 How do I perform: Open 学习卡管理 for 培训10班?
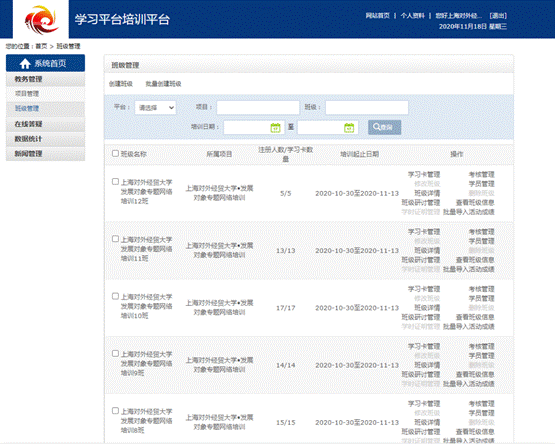(x=424, y=289)
